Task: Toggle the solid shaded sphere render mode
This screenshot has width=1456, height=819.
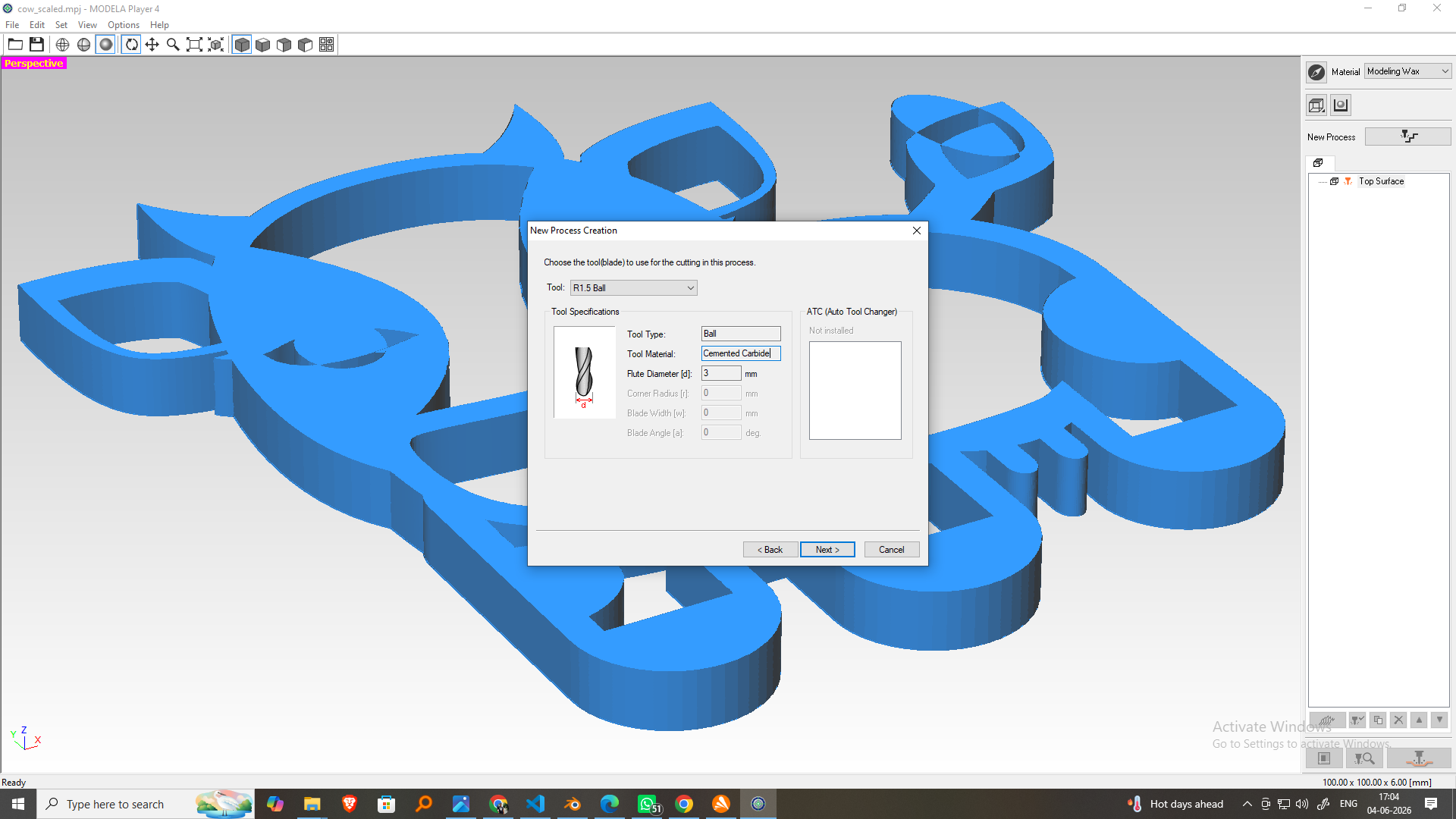Action: pos(106,45)
